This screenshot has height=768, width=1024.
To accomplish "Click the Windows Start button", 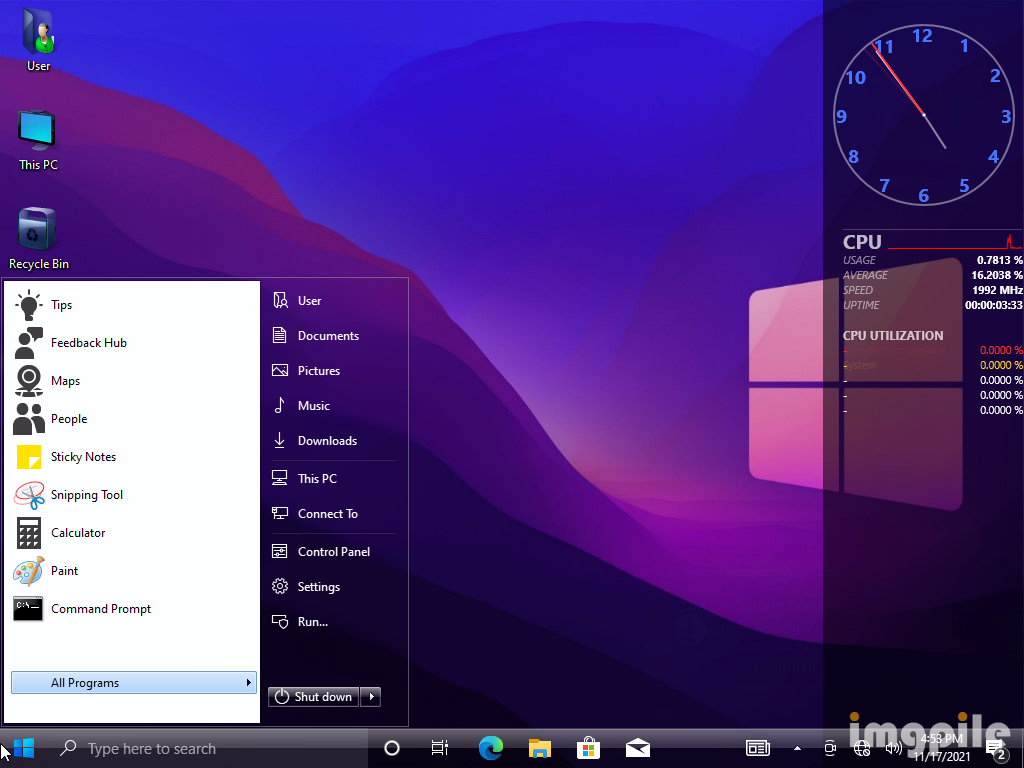I will point(23,748).
